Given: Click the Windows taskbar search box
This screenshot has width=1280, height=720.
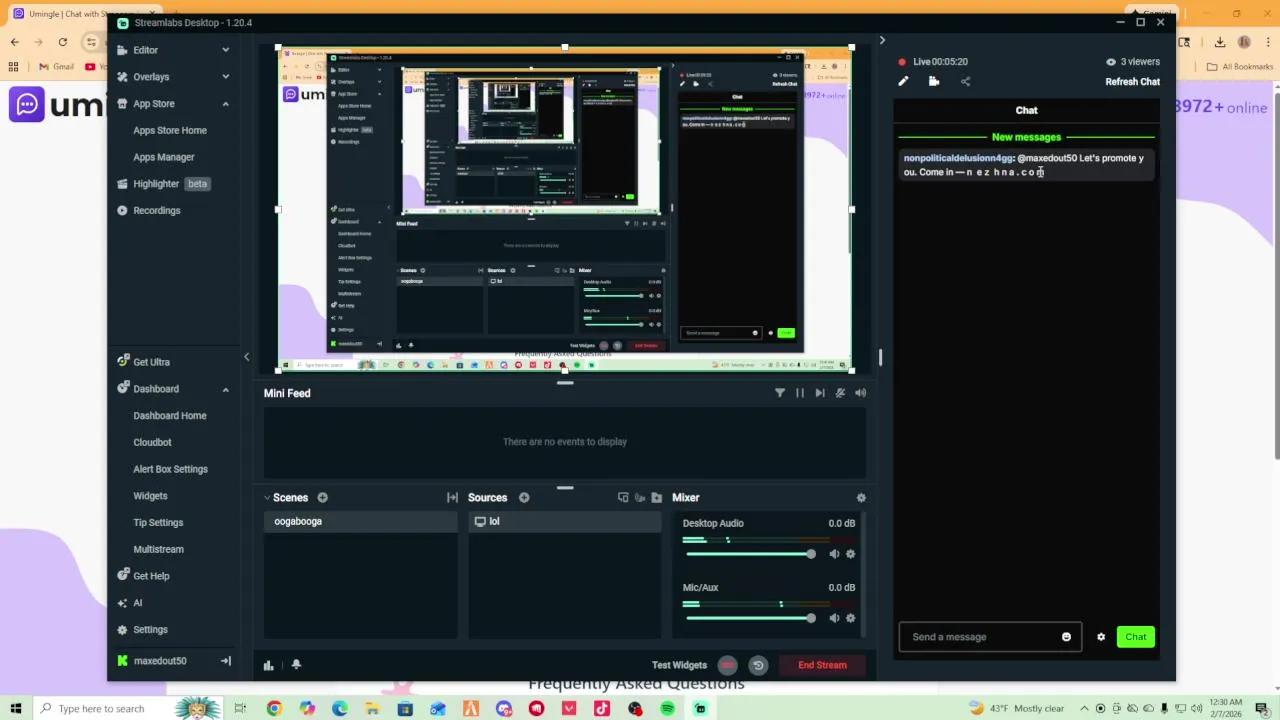Looking at the screenshot, I should coord(100,708).
